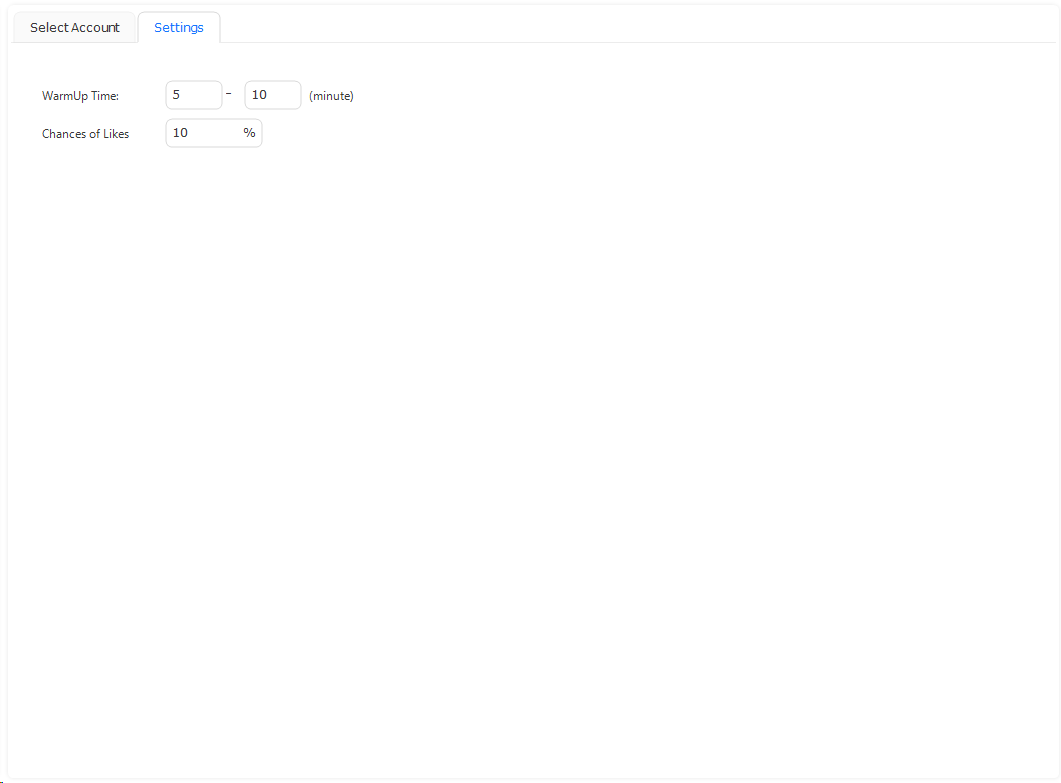Focus the maximum WarmUp Time field
This screenshot has width=1061, height=783.
pos(272,95)
